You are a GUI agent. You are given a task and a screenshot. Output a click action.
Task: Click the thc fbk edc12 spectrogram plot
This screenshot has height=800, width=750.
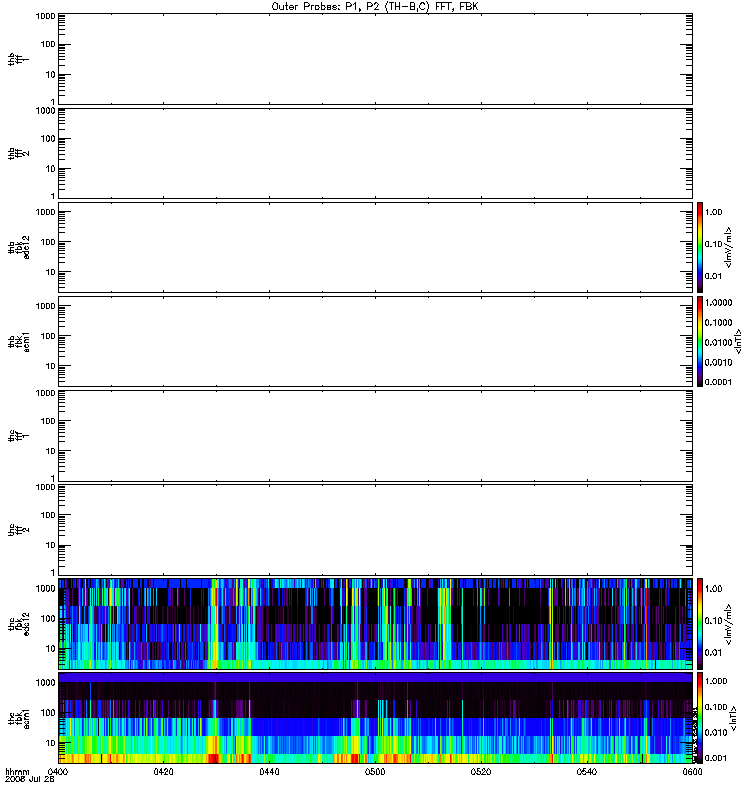375,623
